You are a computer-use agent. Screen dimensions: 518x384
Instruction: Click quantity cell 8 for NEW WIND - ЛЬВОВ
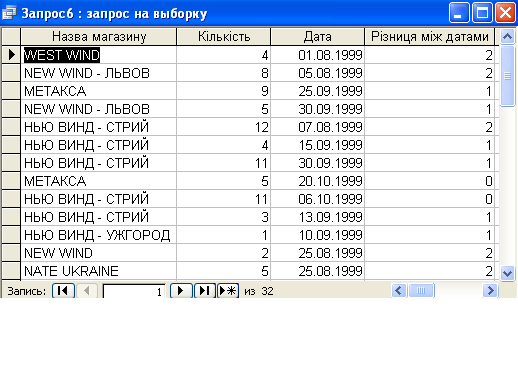(223, 73)
